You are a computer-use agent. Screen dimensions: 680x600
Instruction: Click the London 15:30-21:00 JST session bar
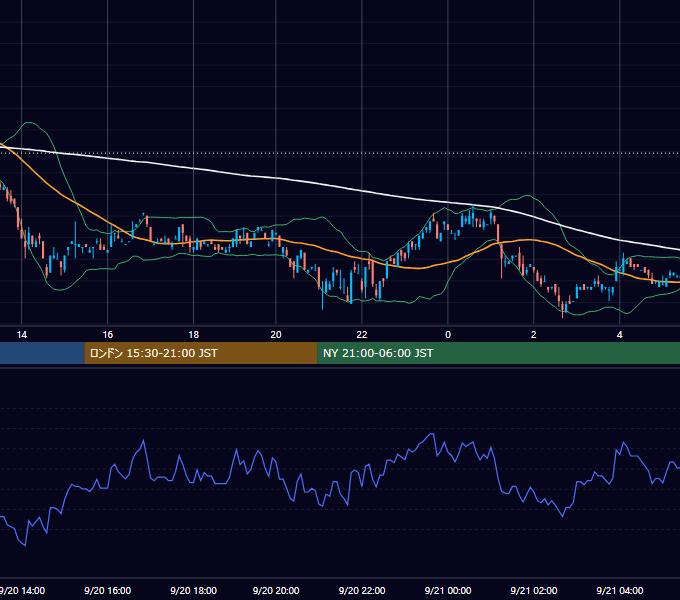click(x=201, y=353)
